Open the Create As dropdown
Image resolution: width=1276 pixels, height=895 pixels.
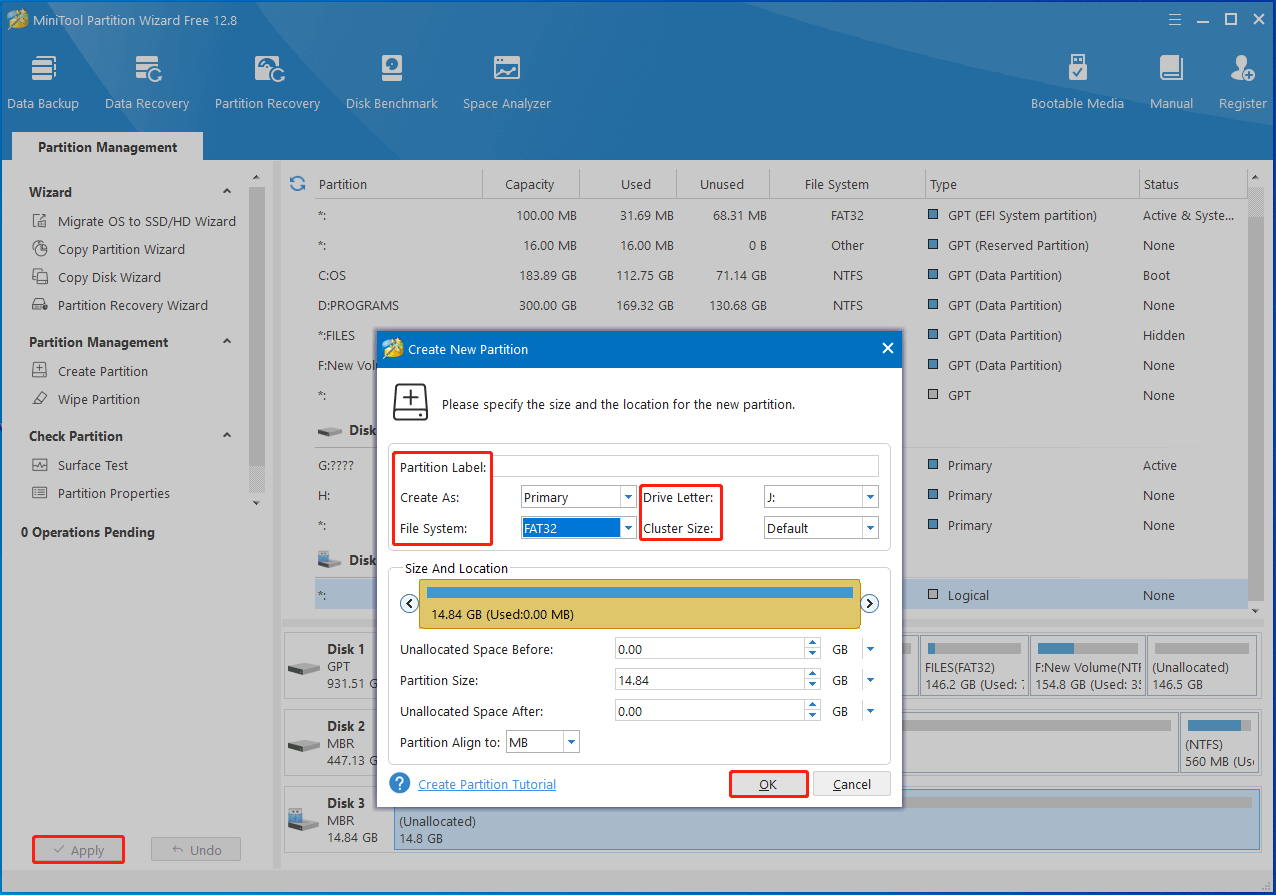(628, 497)
